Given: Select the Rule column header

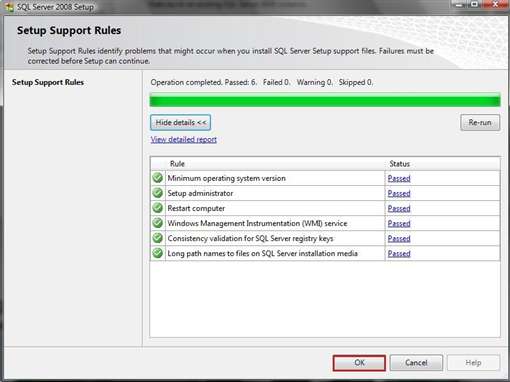Looking at the screenshot, I should pyautogui.click(x=274, y=164).
